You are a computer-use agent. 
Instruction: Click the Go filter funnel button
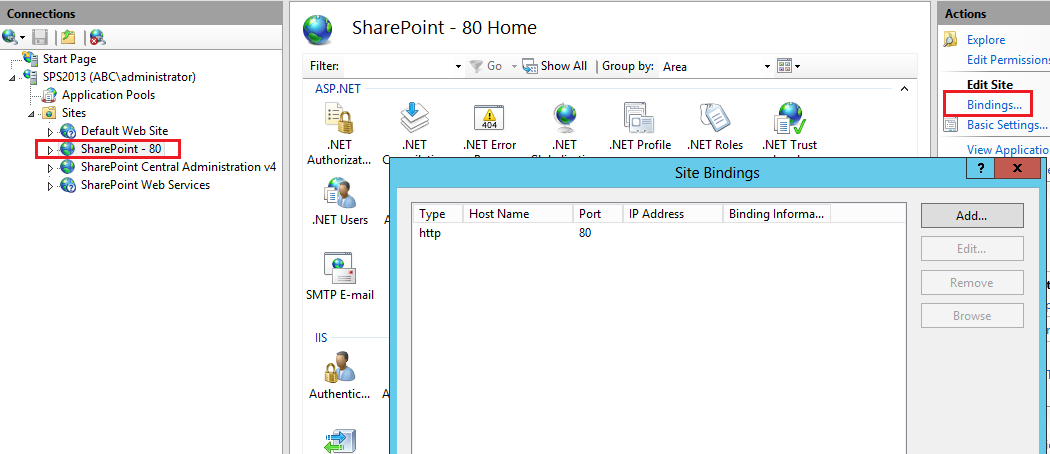(x=485, y=66)
